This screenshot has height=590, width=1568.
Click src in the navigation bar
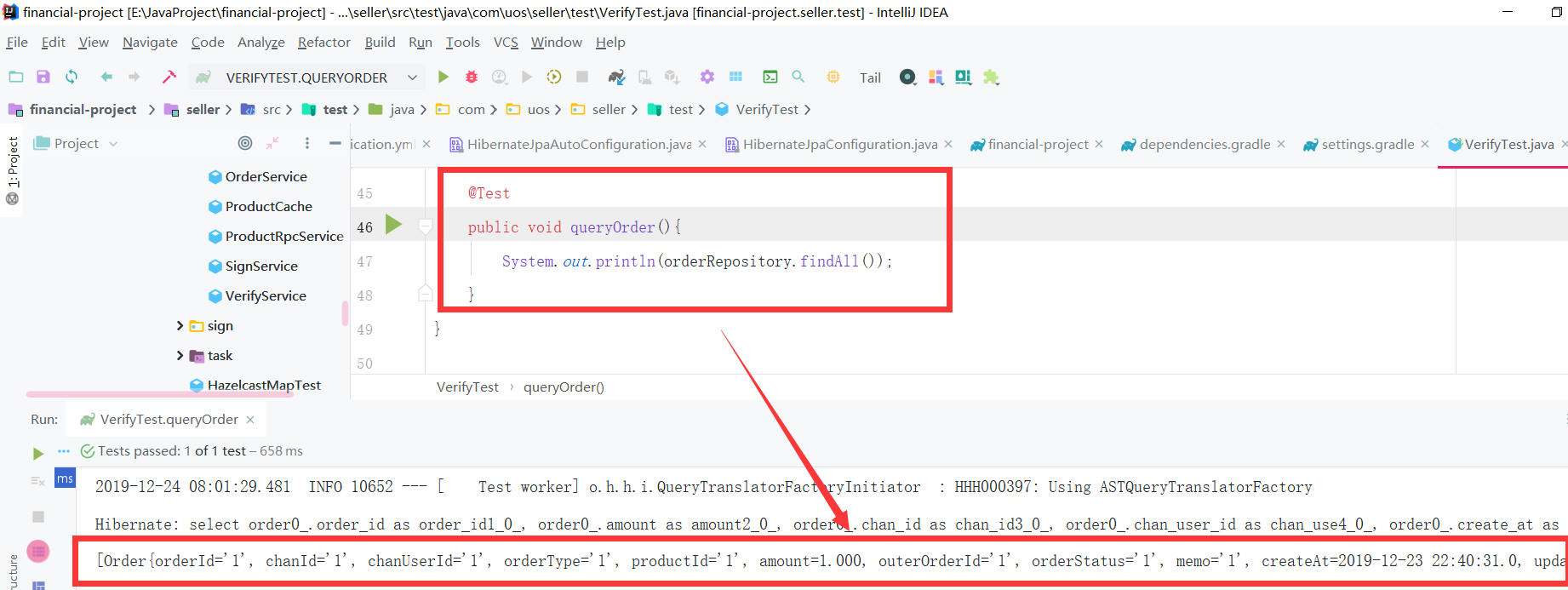pyautogui.click(x=272, y=109)
